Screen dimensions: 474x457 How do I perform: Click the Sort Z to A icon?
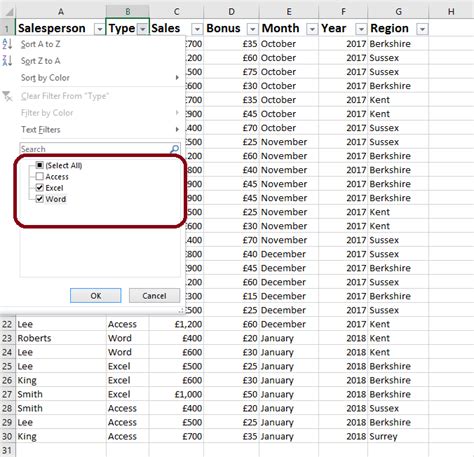(7, 61)
